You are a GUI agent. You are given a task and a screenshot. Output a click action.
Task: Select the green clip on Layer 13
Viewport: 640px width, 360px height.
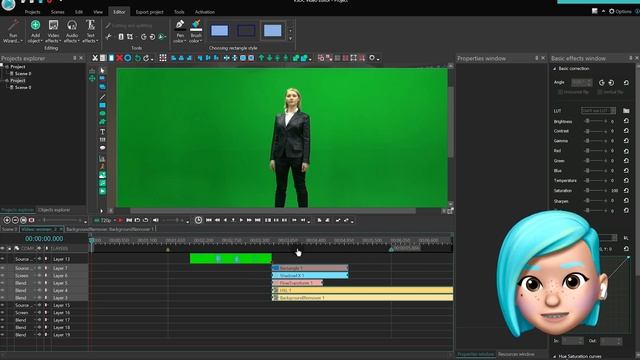coord(231,258)
